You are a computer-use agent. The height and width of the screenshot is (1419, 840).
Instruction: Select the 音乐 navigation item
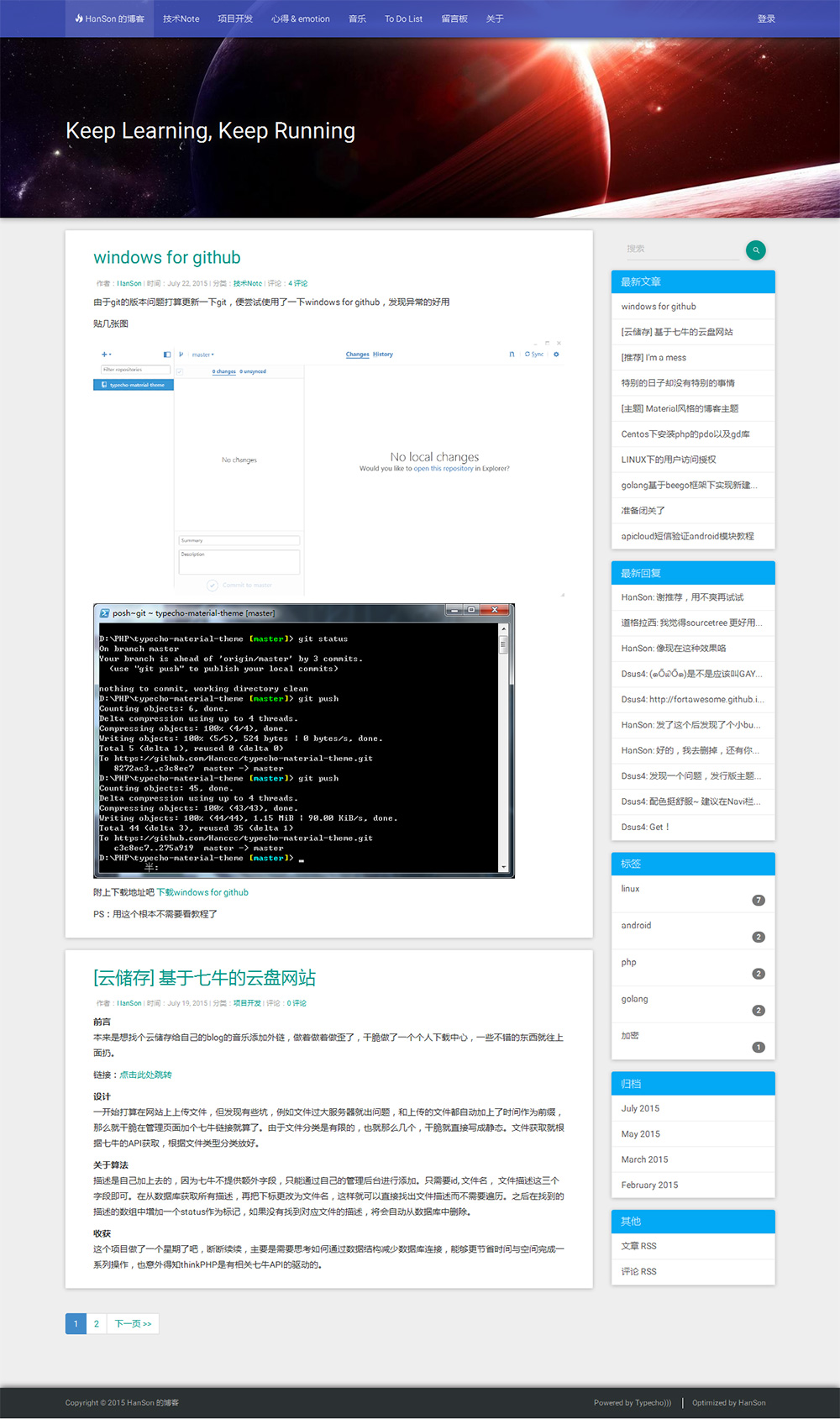click(x=358, y=18)
